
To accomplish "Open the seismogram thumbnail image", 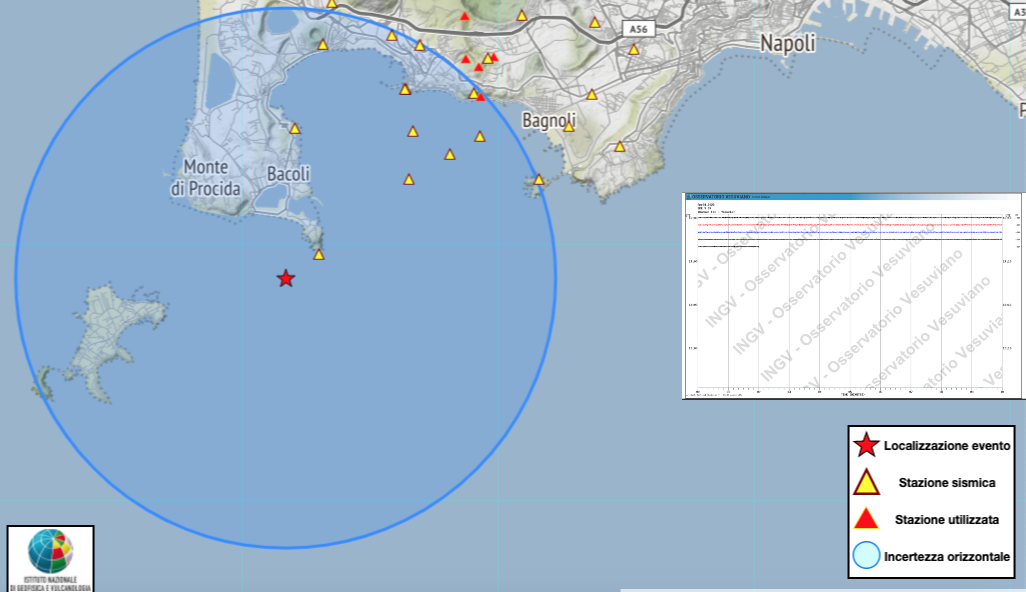I will pyautogui.click(x=853, y=296).
